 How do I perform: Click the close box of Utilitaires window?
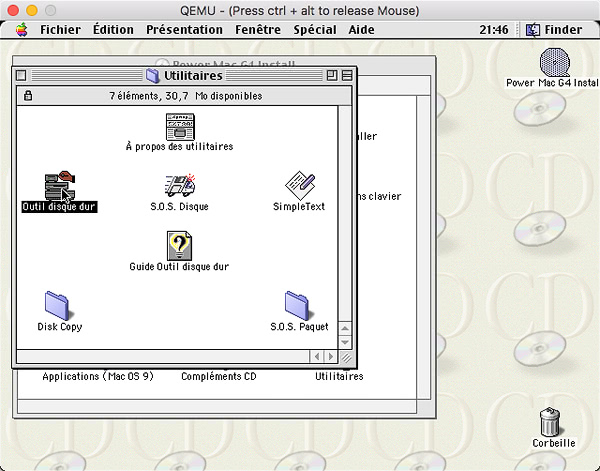[21, 75]
